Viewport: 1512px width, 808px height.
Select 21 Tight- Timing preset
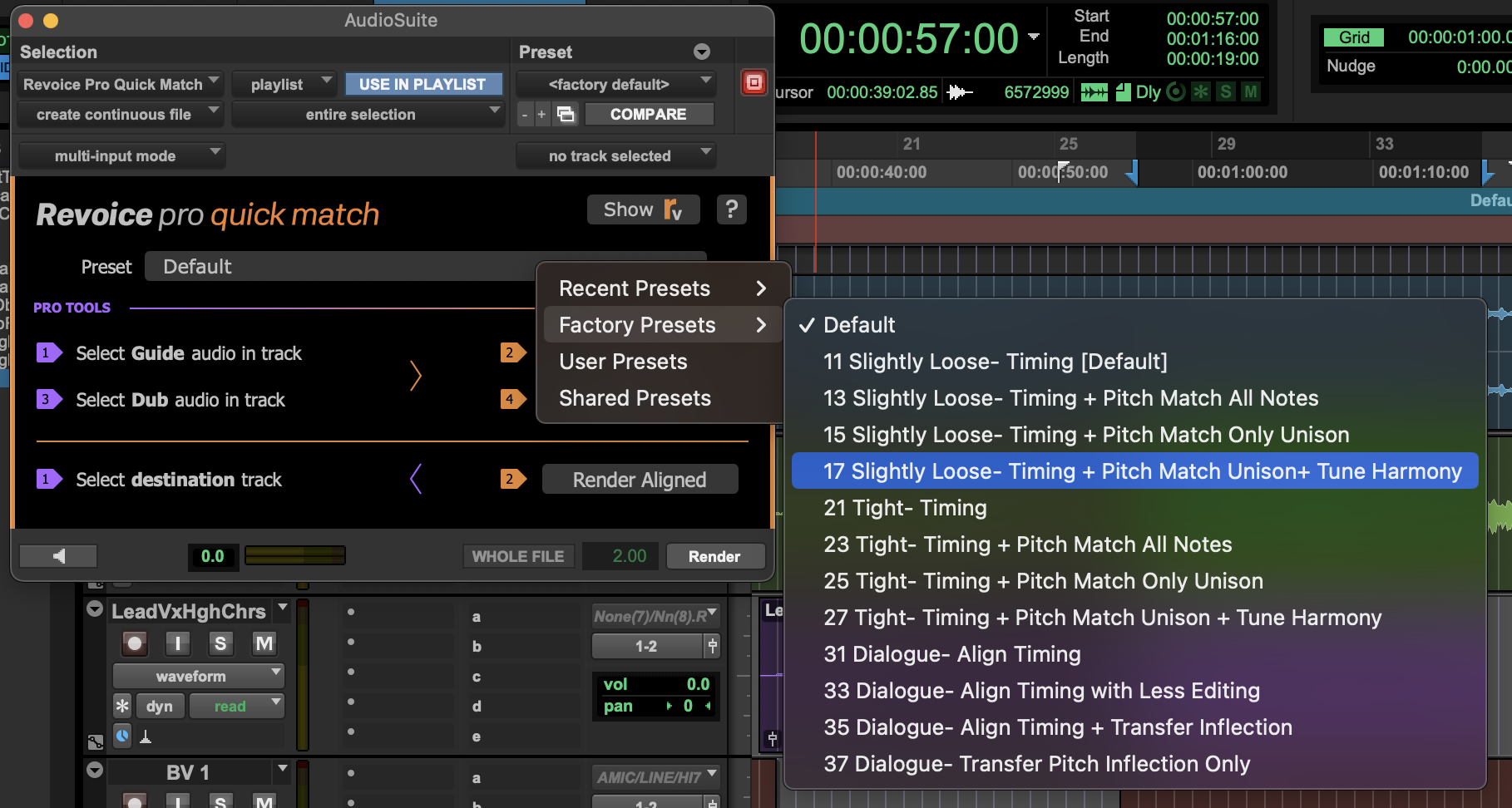coord(905,508)
